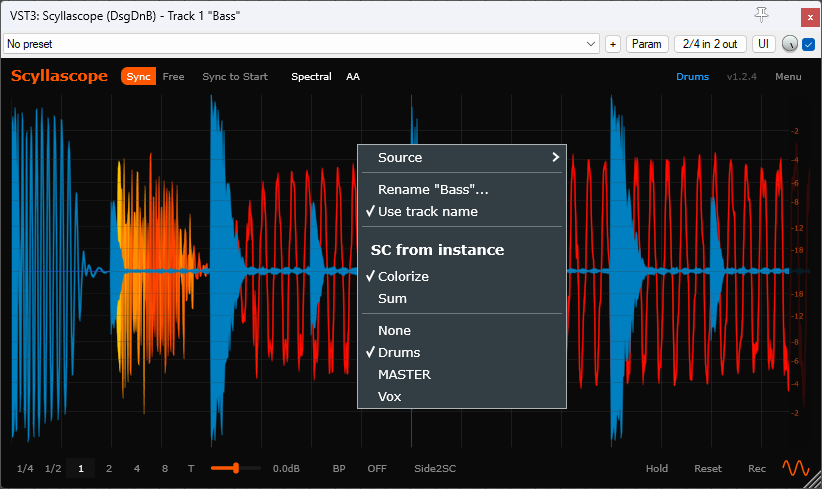The height and width of the screenshot is (489, 822).
Task: Toggle the OFF filter setting
Action: point(377,469)
